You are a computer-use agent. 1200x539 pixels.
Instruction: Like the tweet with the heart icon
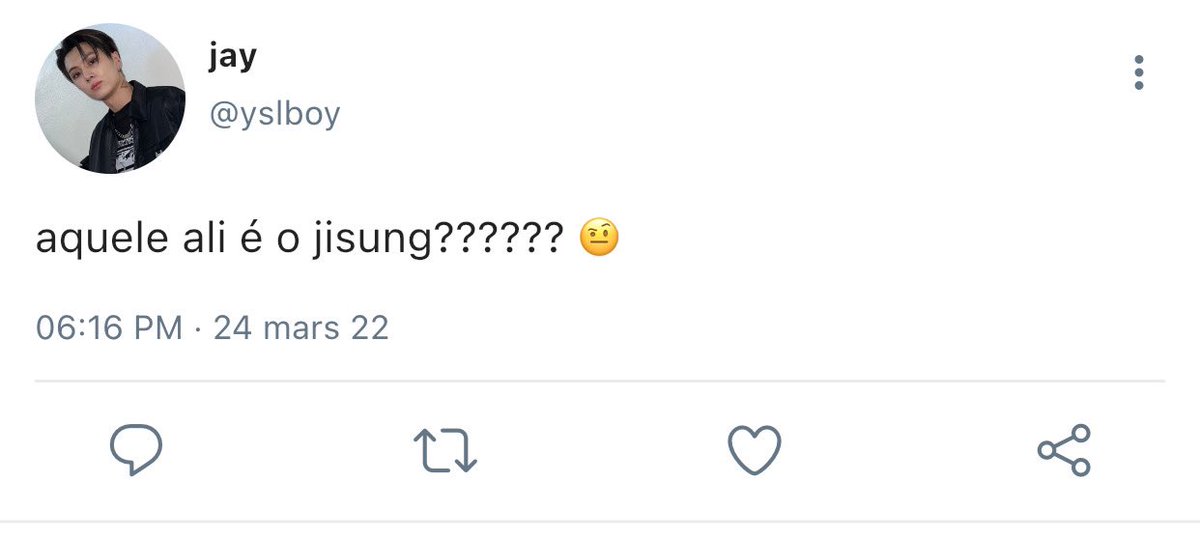coord(754,451)
